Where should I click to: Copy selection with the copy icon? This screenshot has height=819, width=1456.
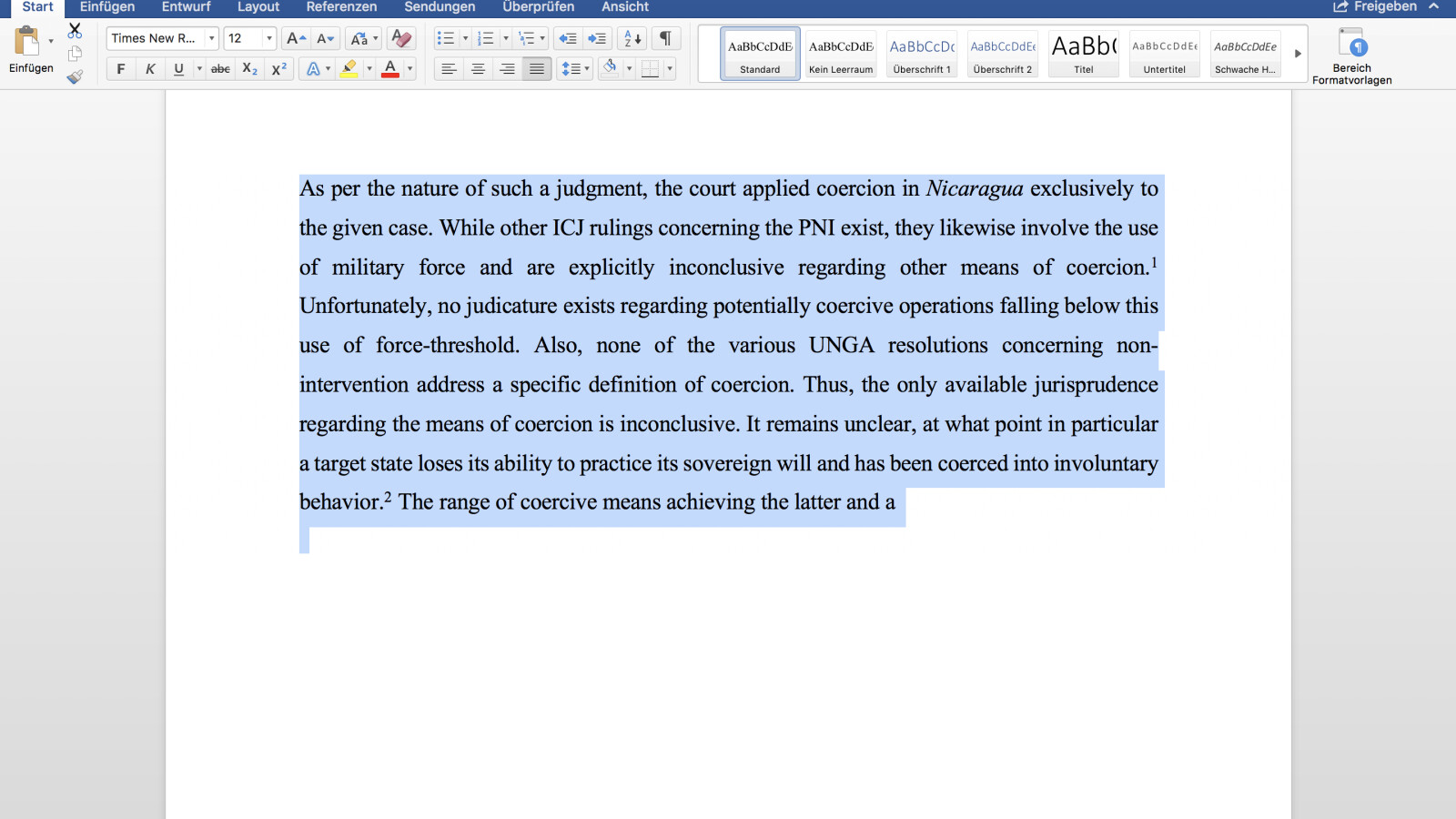coord(75,54)
